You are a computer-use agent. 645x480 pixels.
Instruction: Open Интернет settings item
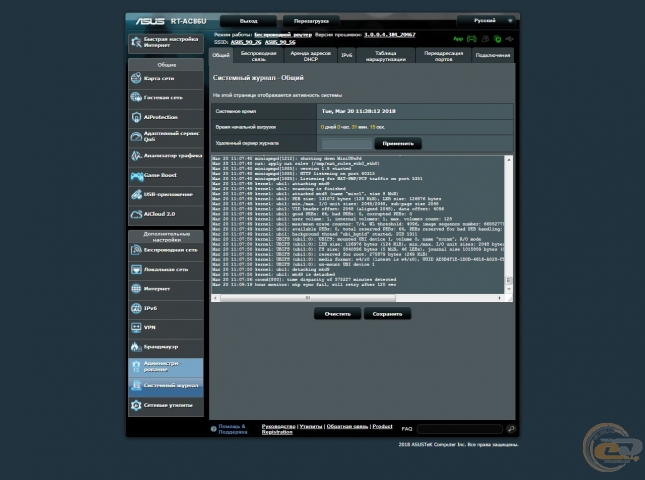click(x=166, y=289)
